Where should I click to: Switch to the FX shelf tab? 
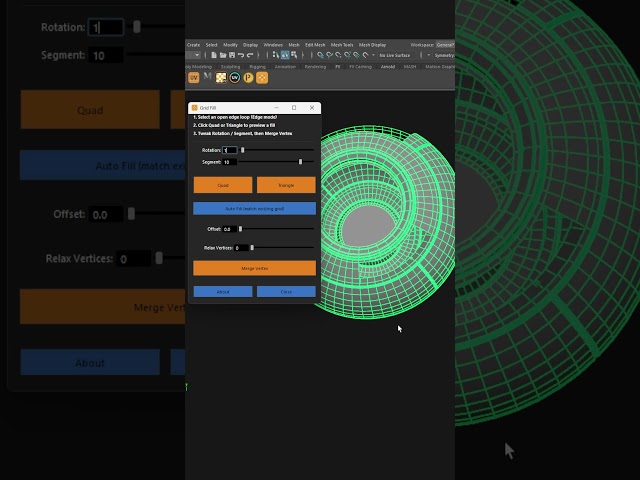tap(338, 67)
